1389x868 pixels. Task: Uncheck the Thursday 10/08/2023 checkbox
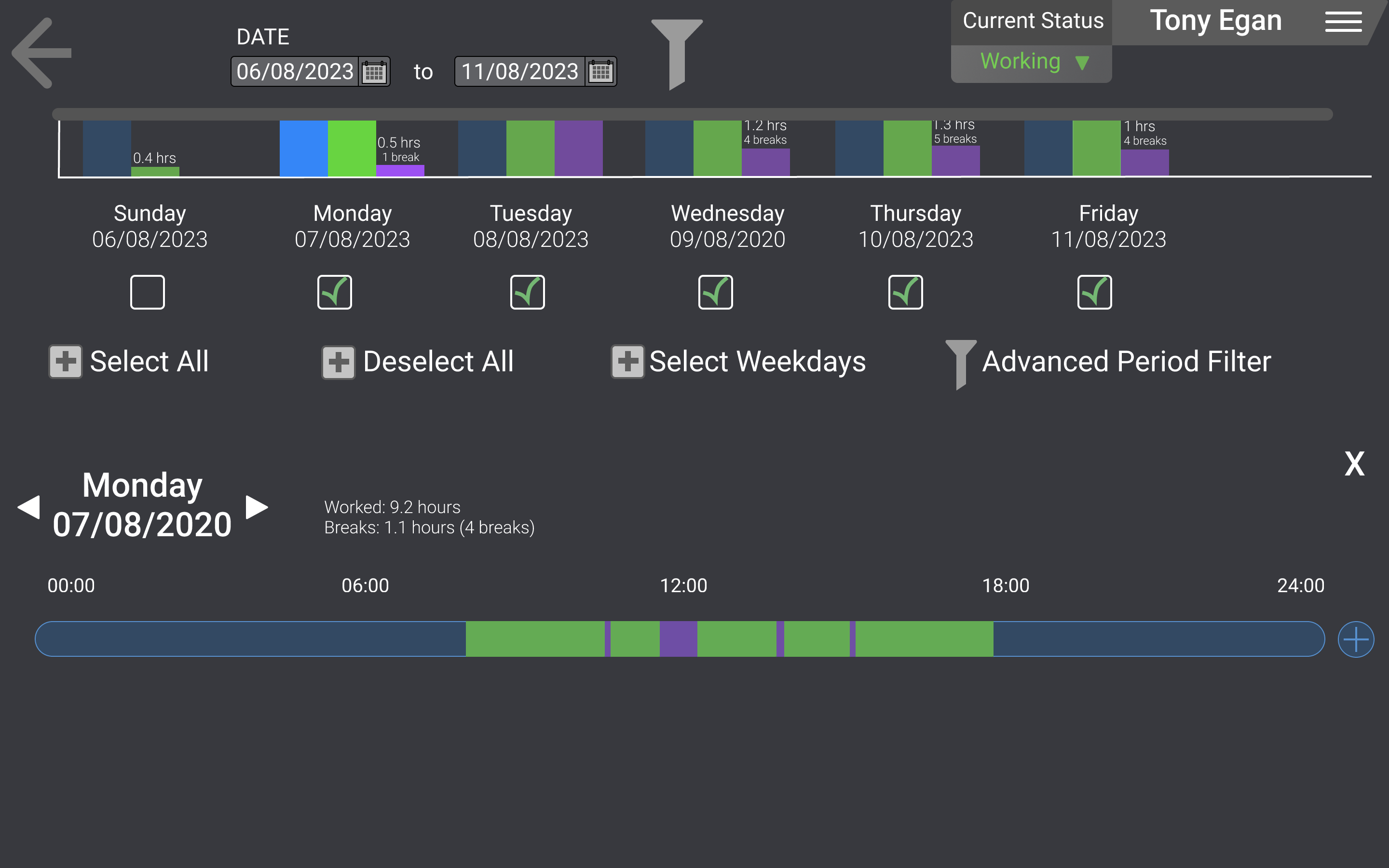tap(906, 292)
